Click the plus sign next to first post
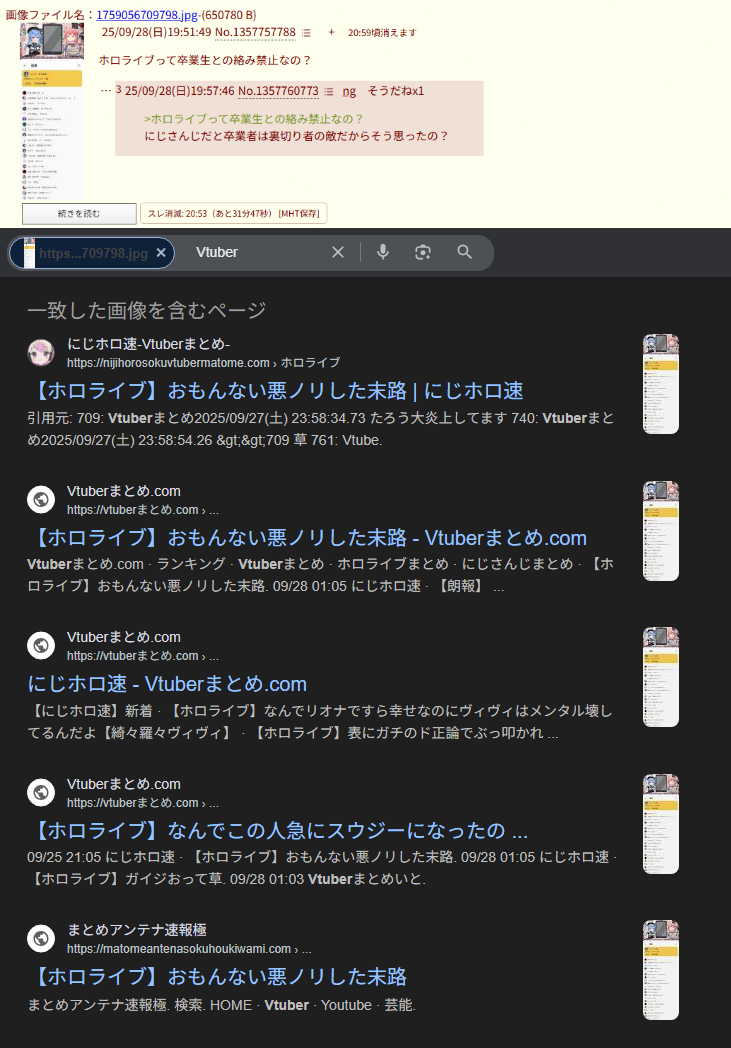 [x=331, y=33]
